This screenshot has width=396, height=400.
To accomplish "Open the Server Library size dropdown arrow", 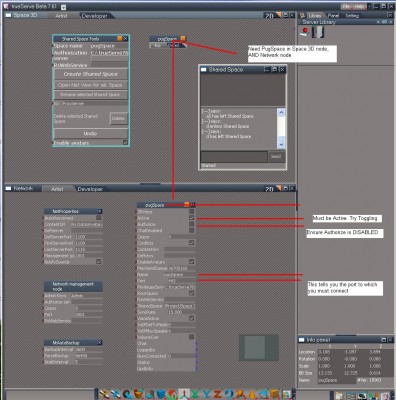I will (378, 22).
